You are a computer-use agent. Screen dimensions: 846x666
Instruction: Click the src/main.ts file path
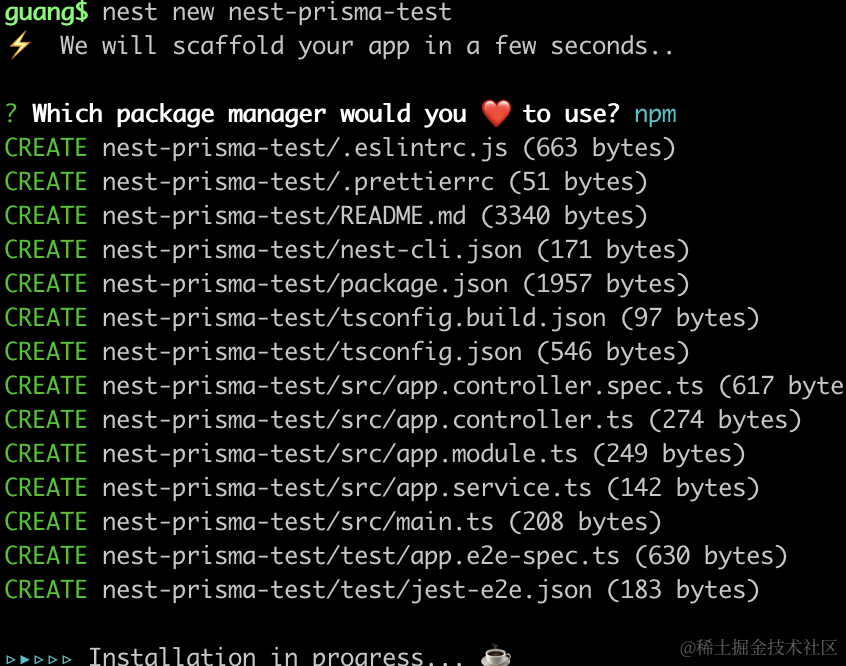(298, 522)
